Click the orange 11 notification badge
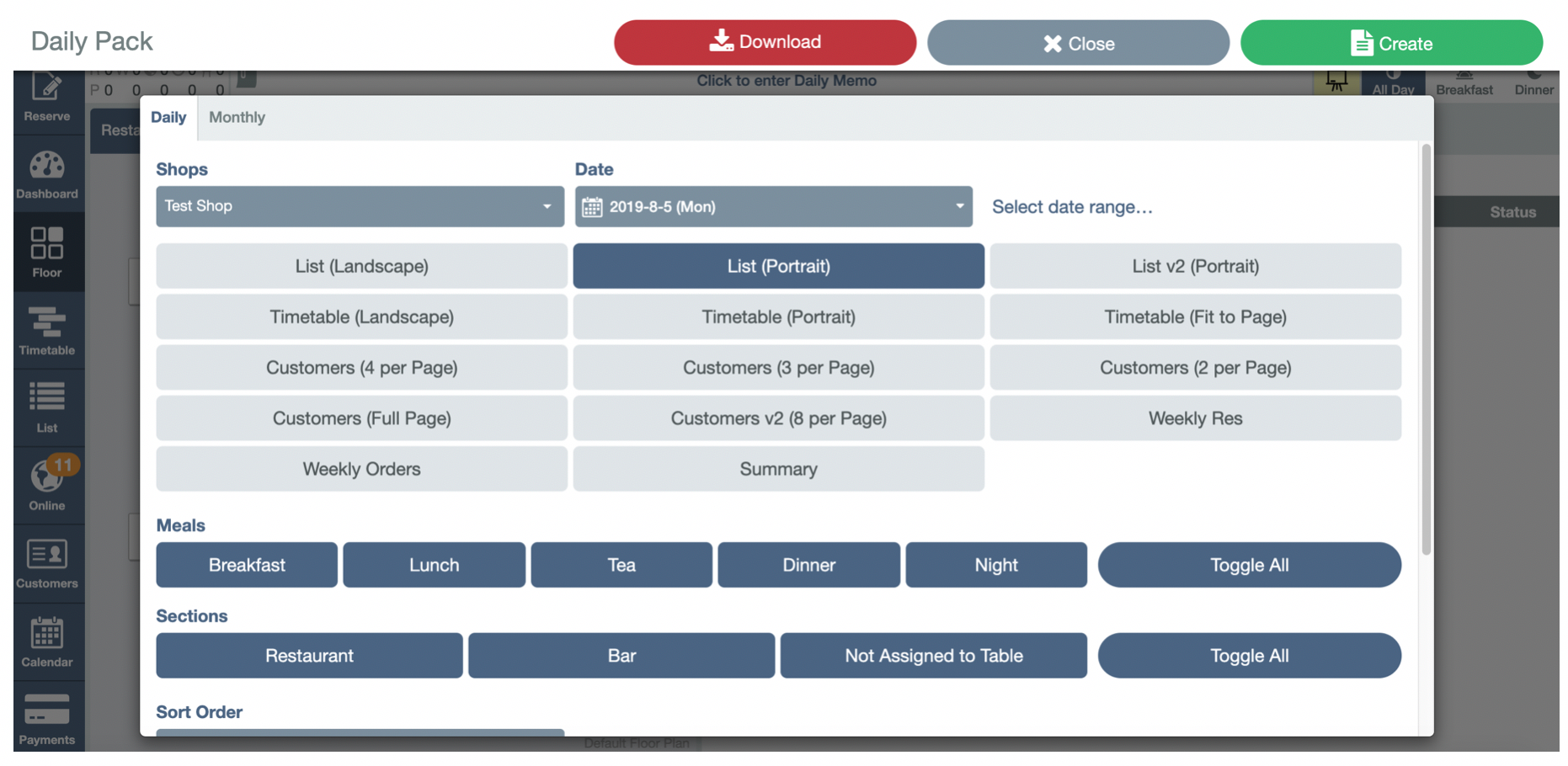Viewport: 1568px width, 766px height. click(x=63, y=465)
